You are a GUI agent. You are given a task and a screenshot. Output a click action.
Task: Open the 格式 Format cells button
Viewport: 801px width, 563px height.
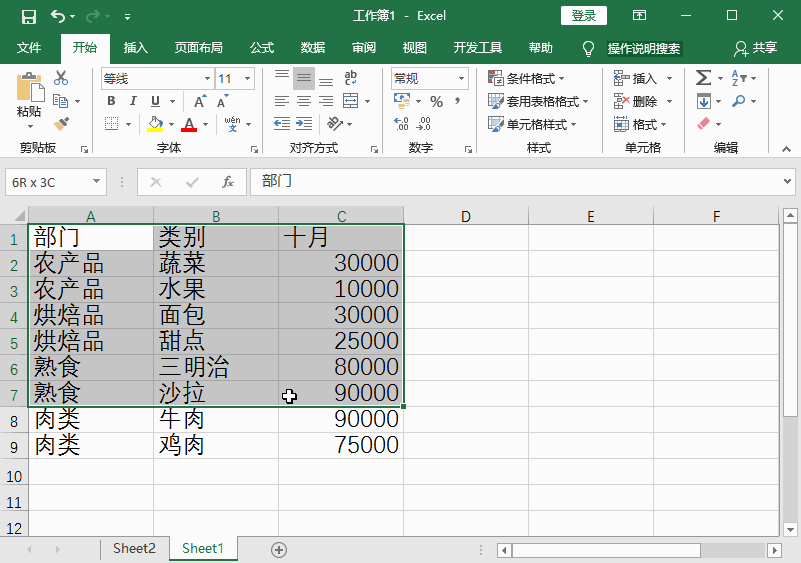point(641,124)
